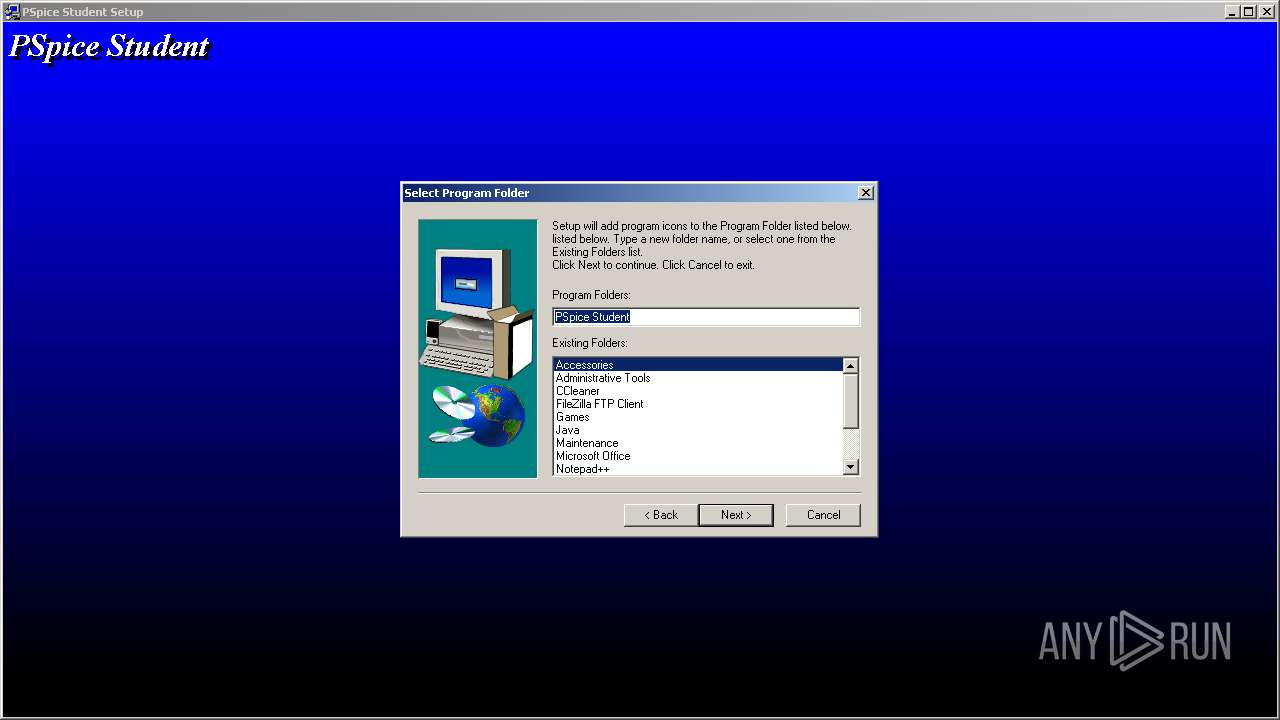Close the Select Program Folder dialog
The height and width of the screenshot is (720, 1280).
click(866, 193)
